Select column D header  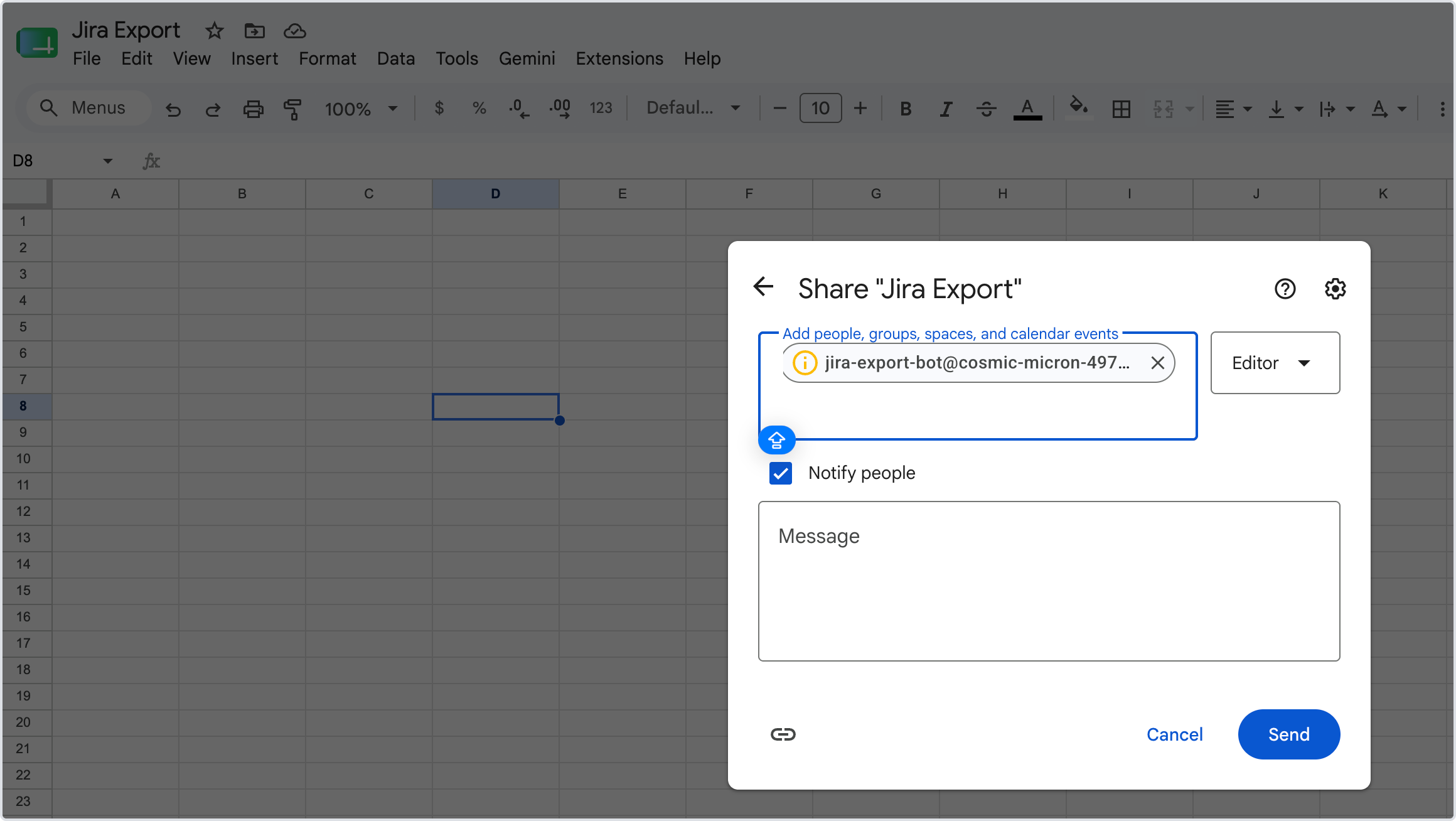496,194
